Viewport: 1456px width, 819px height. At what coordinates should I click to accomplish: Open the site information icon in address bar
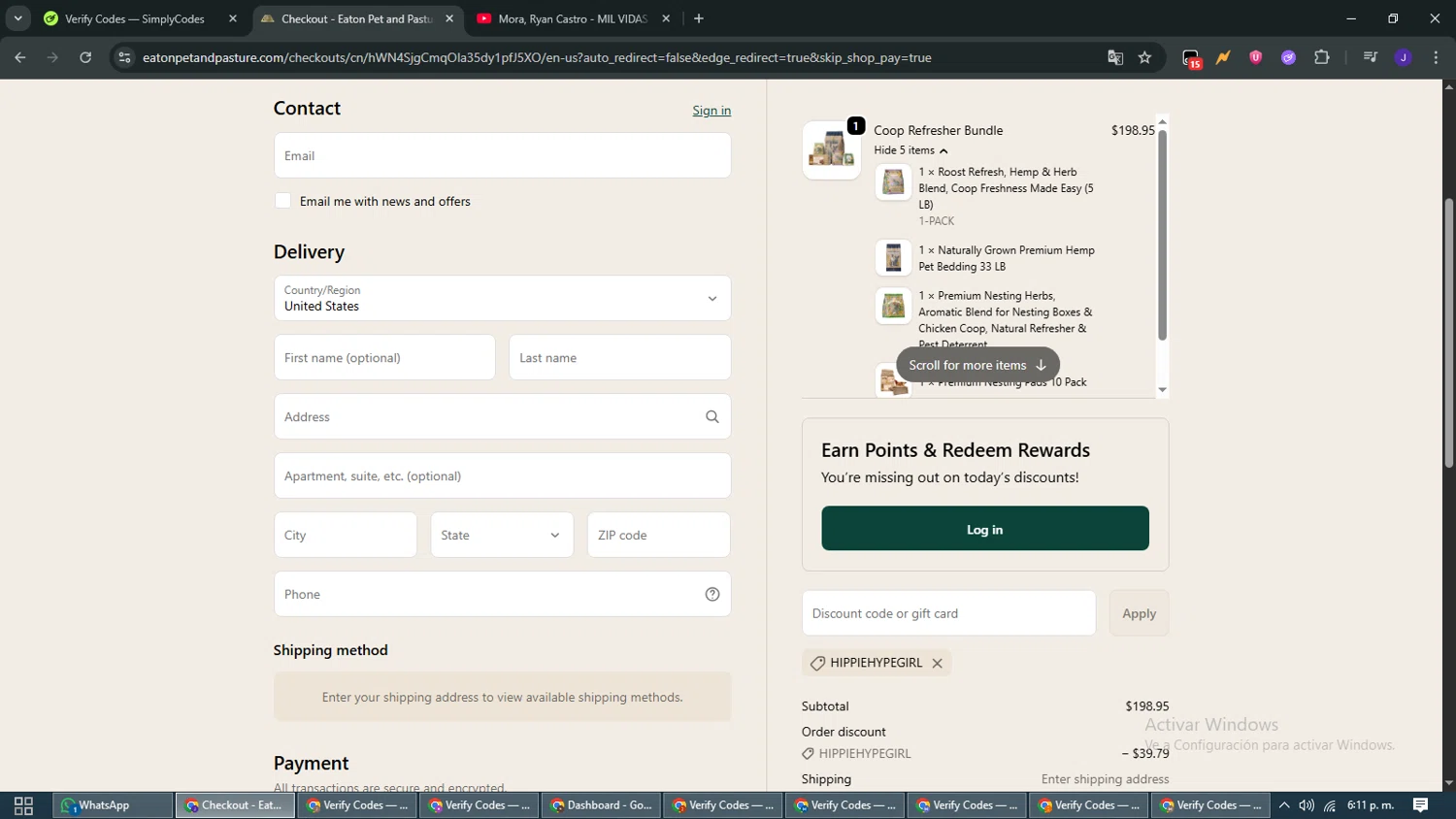click(124, 57)
